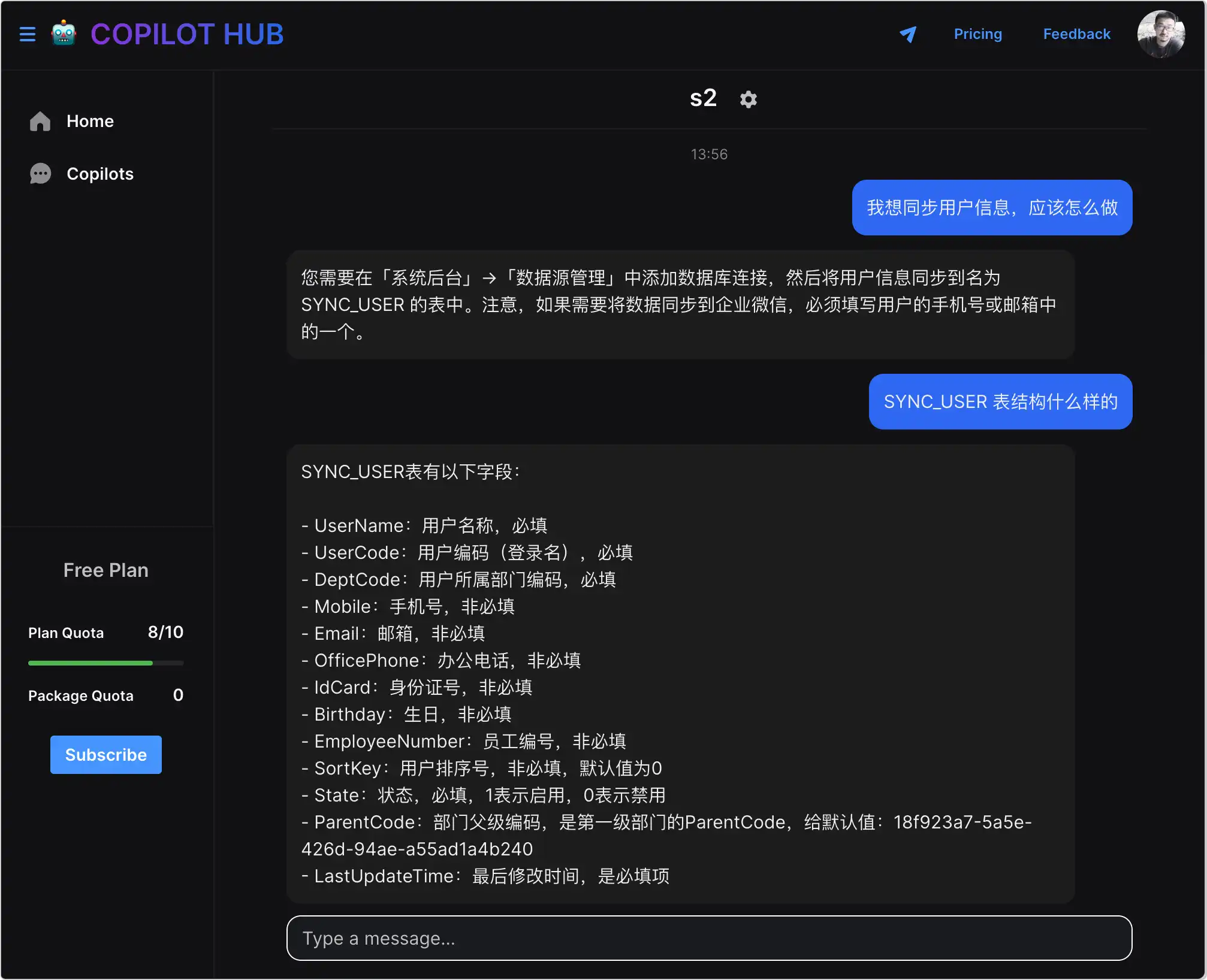Go to Copilots in sidebar
Image resolution: width=1207 pixels, height=980 pixels.
pyautogui.click(x=100, y=174)
